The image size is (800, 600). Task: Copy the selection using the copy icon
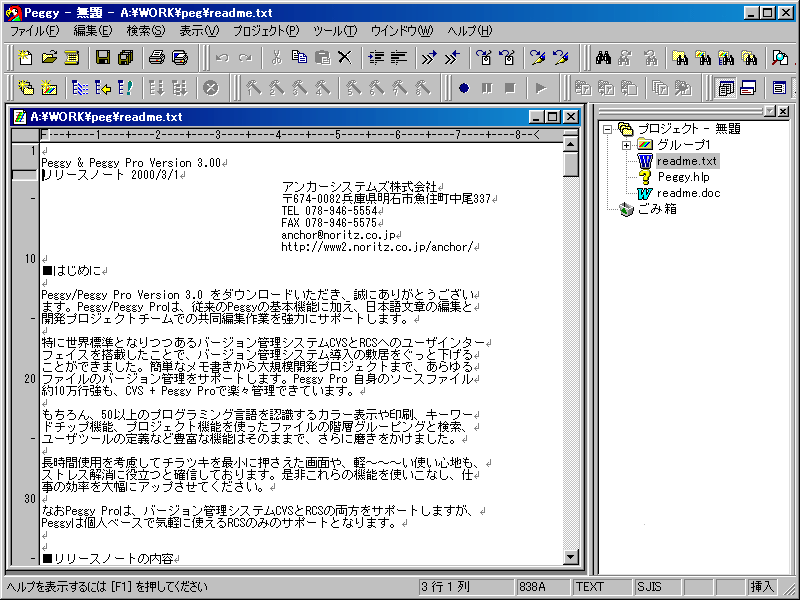299,58
